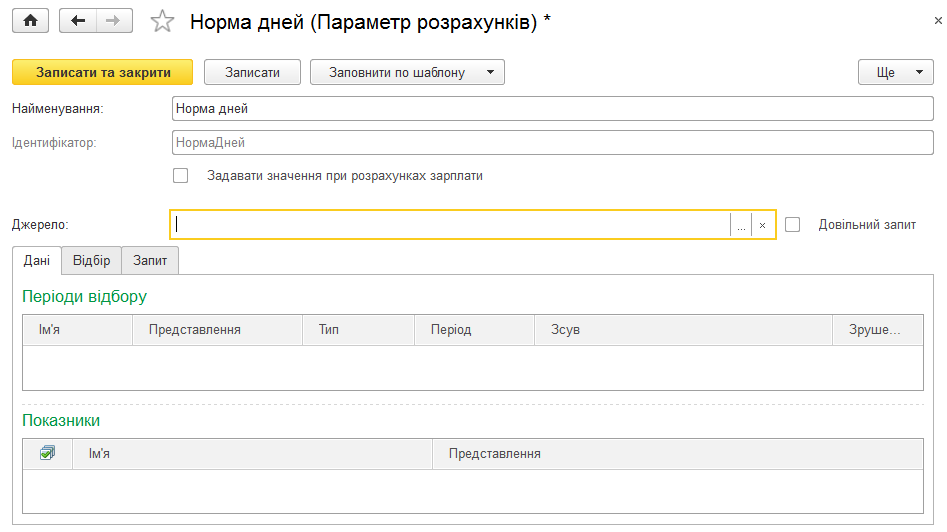The image size is (947, 532).
Task: Click the 'Зсув' column header
Action: pyautogui.click(x=684, y=330)
